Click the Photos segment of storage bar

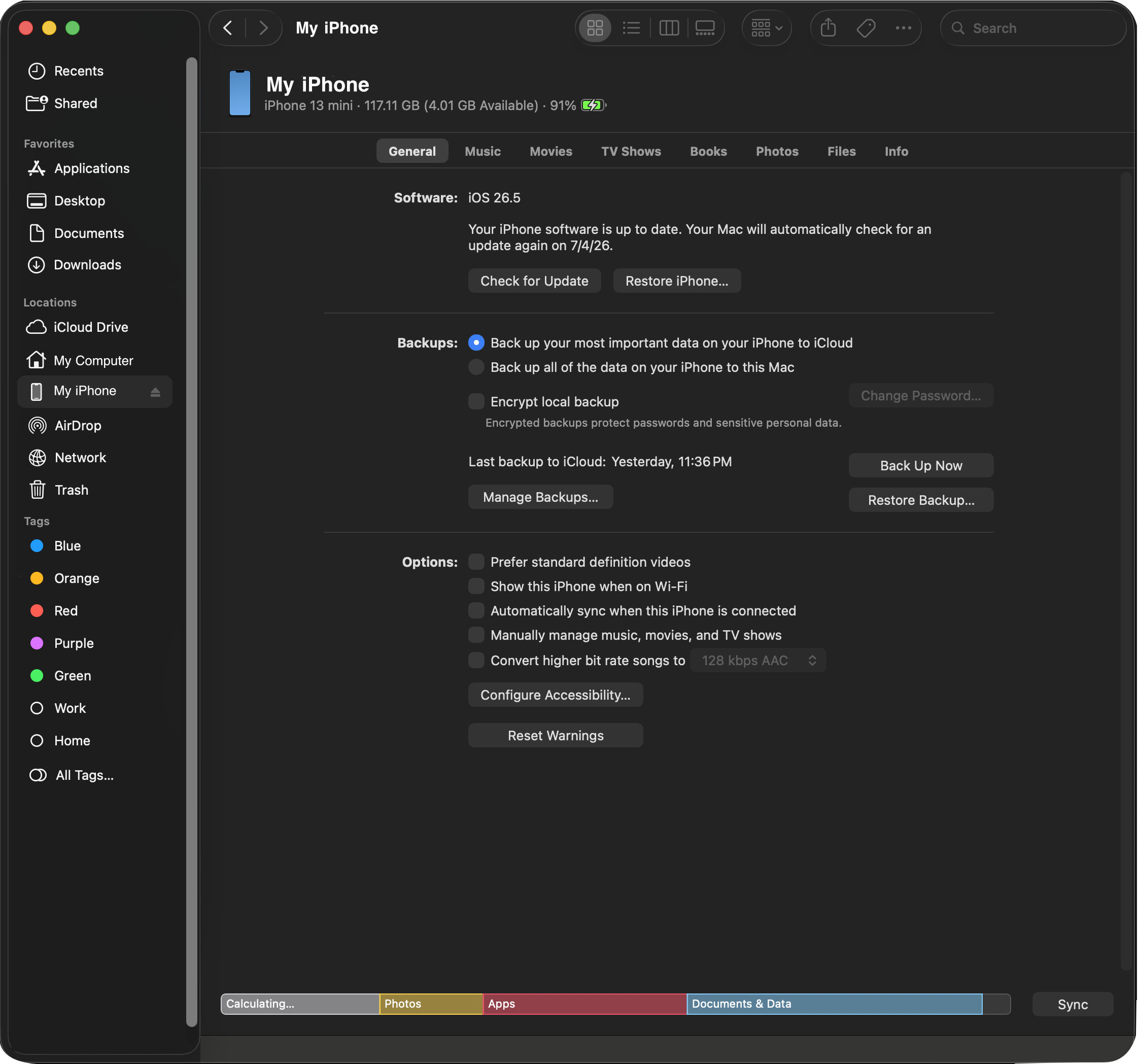coord(431,1004)
